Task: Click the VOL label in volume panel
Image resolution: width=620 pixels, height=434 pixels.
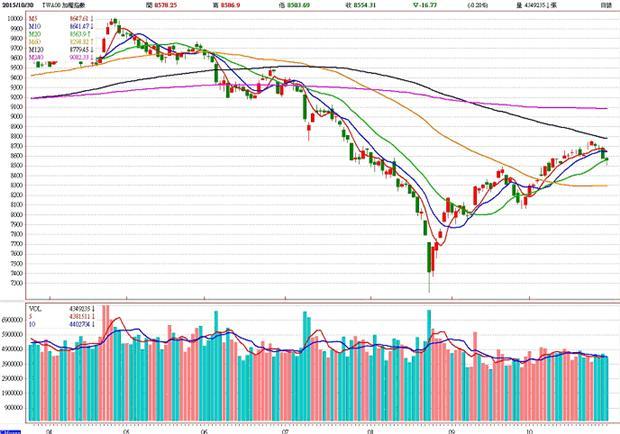Action: [x=35, y=309]
